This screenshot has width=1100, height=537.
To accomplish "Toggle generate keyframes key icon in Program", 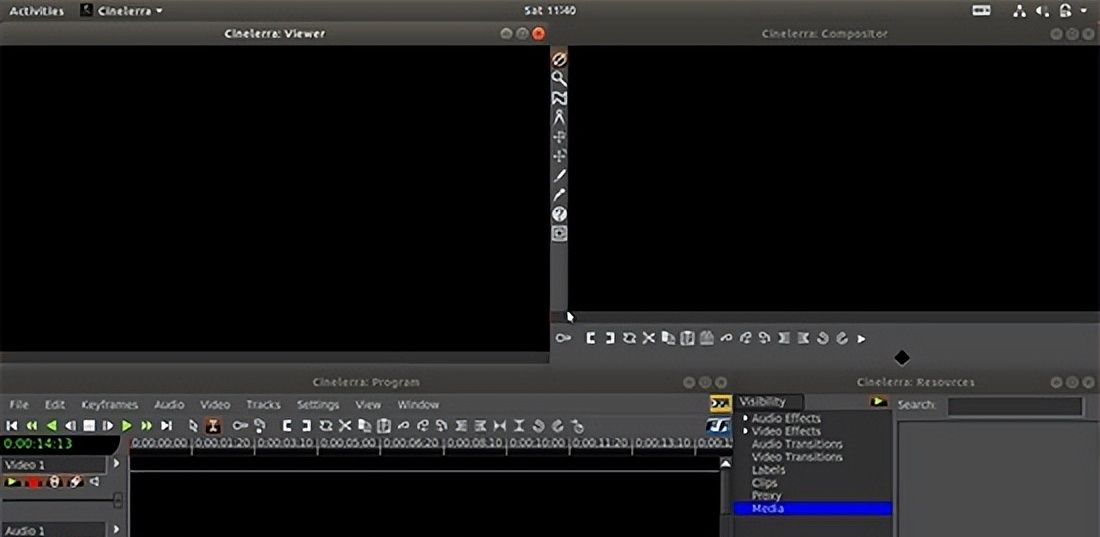I will [x=241, y=425].
